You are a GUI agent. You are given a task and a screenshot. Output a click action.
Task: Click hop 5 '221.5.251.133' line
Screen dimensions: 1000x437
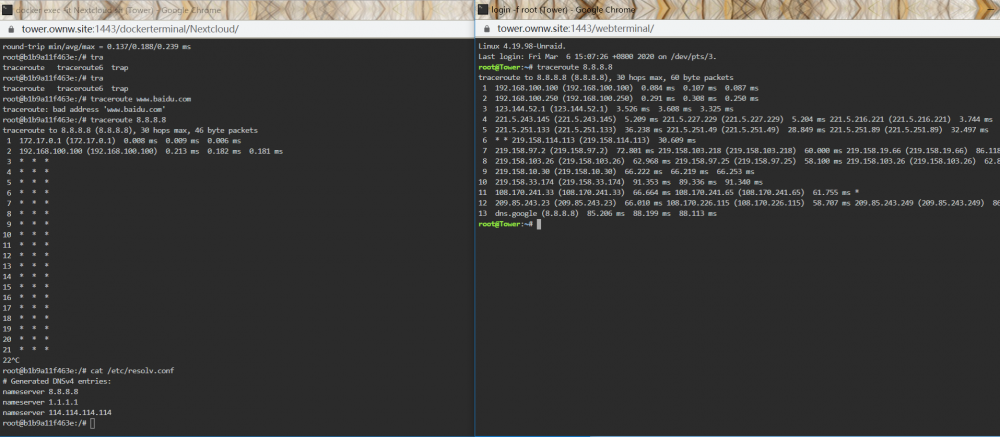(735, 130)
